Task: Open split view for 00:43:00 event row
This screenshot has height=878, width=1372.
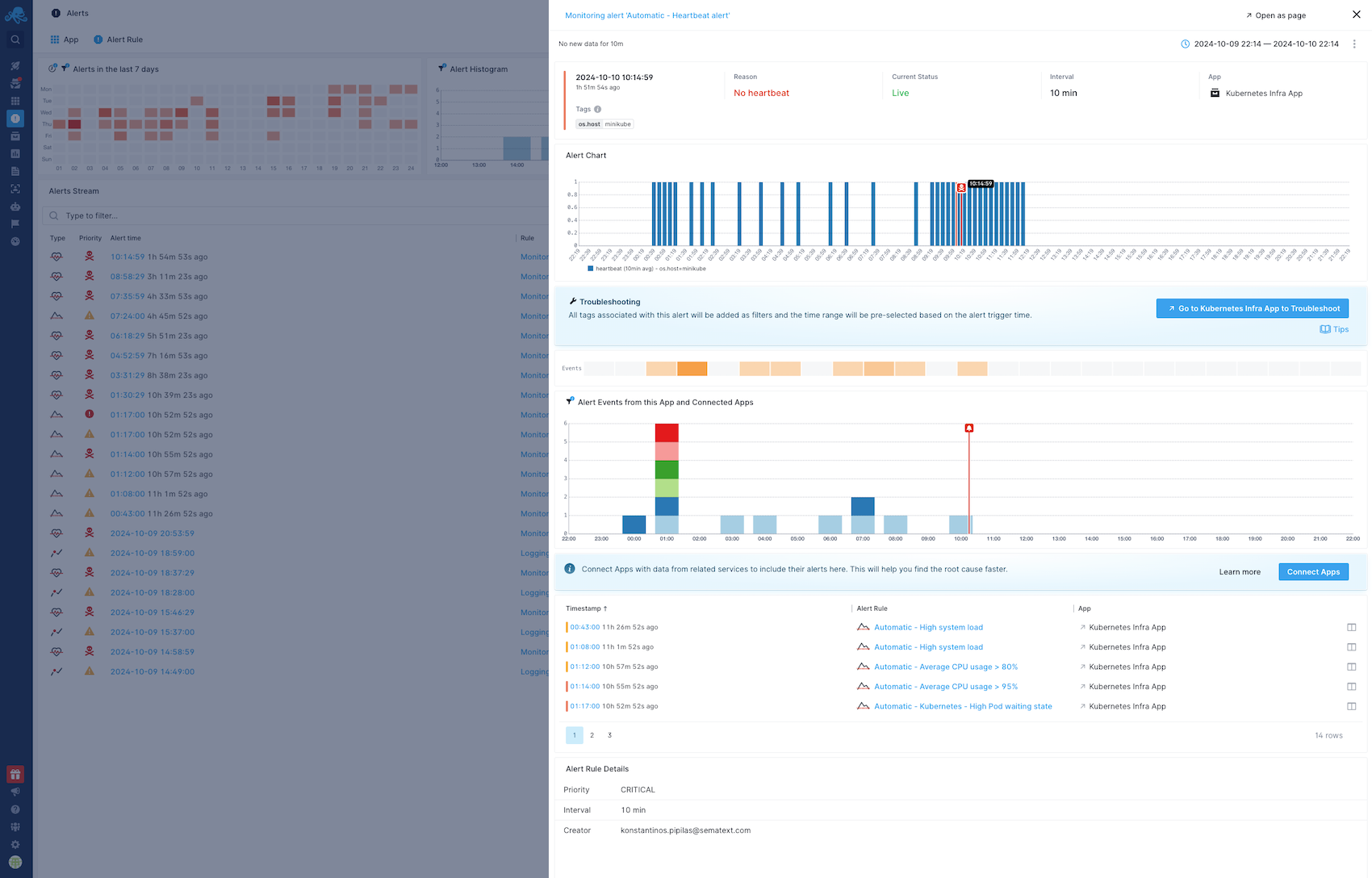Action: tap(1352, 627)
